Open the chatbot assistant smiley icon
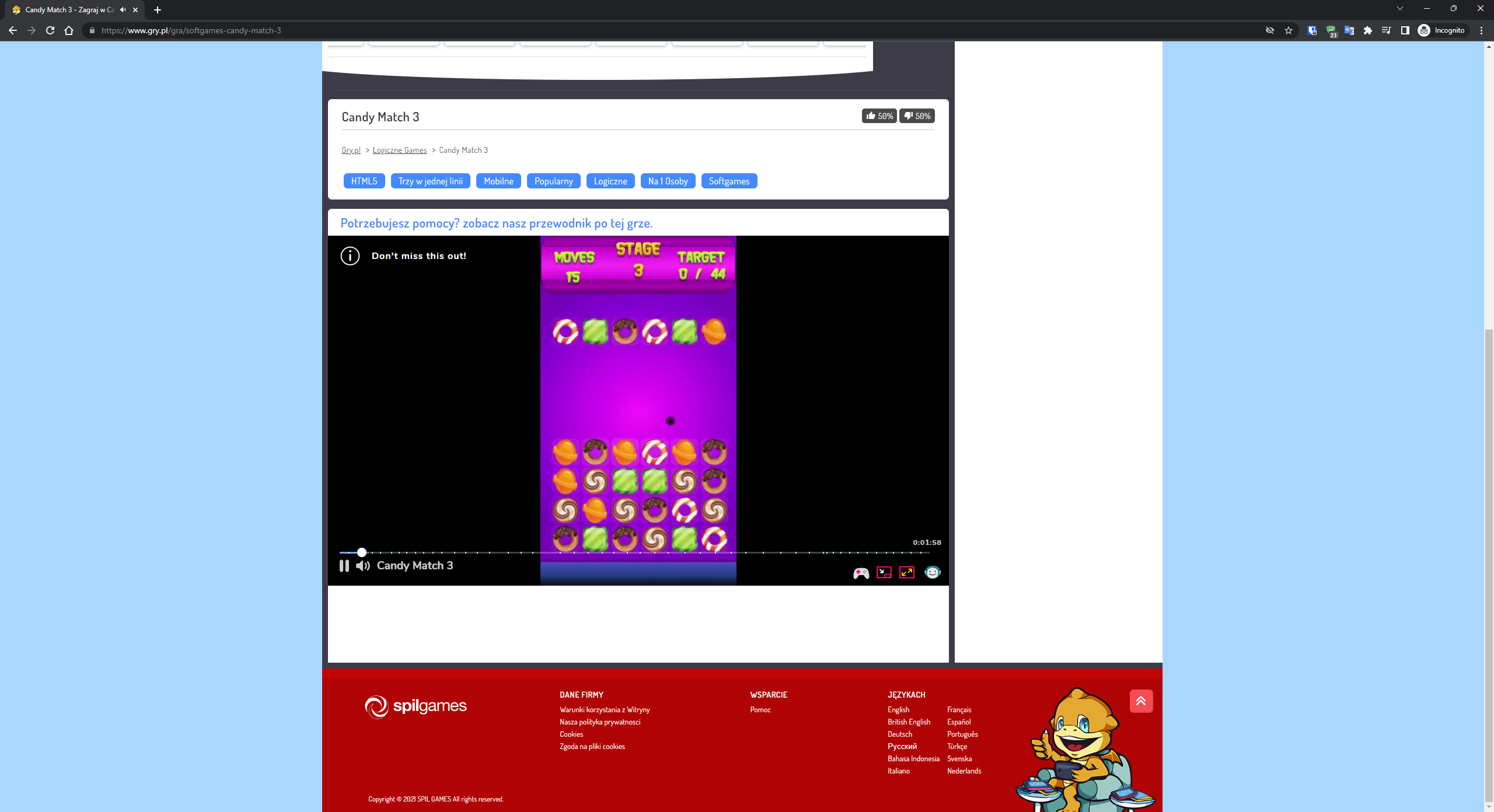The width and height of the screenshot is (1494, 812). pos(932,572)
